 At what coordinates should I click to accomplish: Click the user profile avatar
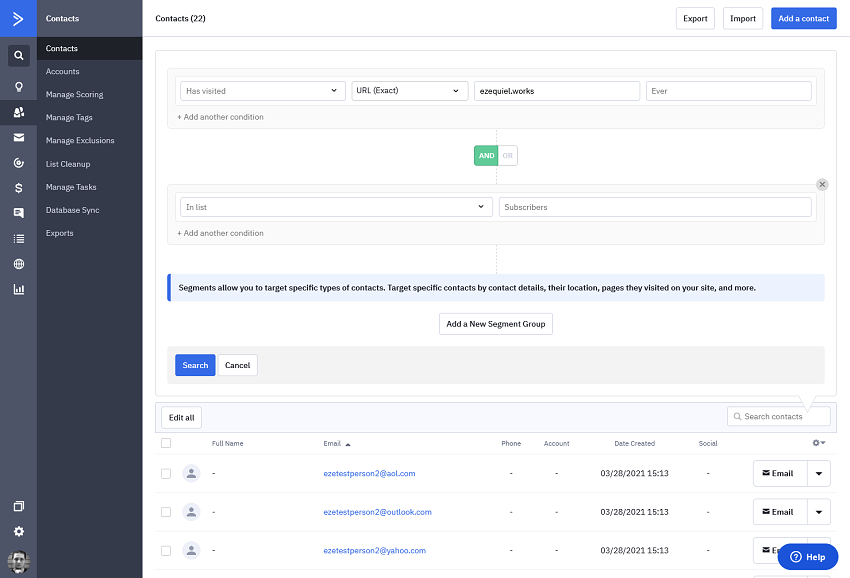(x=18, y=562)
